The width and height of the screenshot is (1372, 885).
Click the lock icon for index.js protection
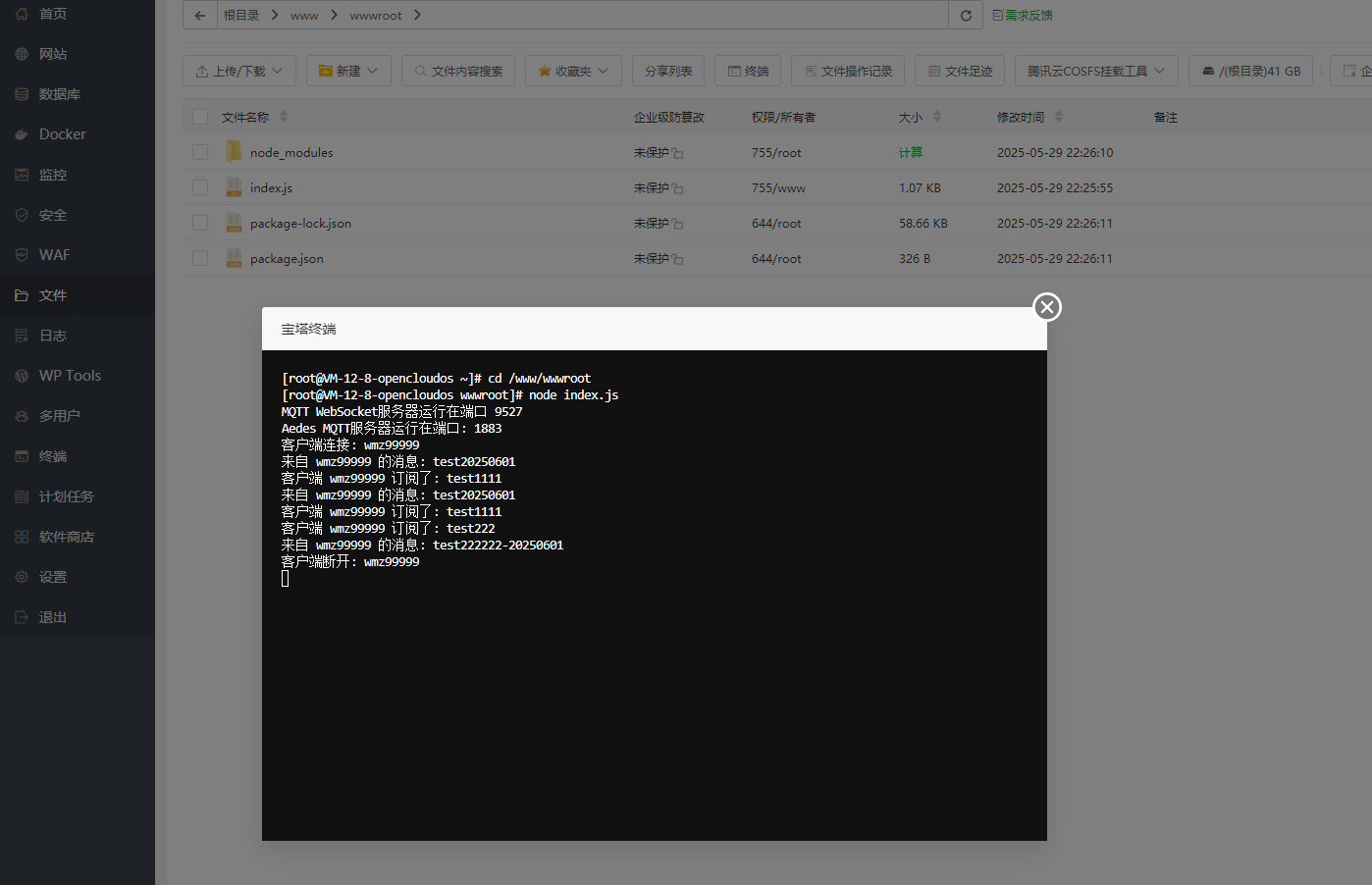coord(678,188)
